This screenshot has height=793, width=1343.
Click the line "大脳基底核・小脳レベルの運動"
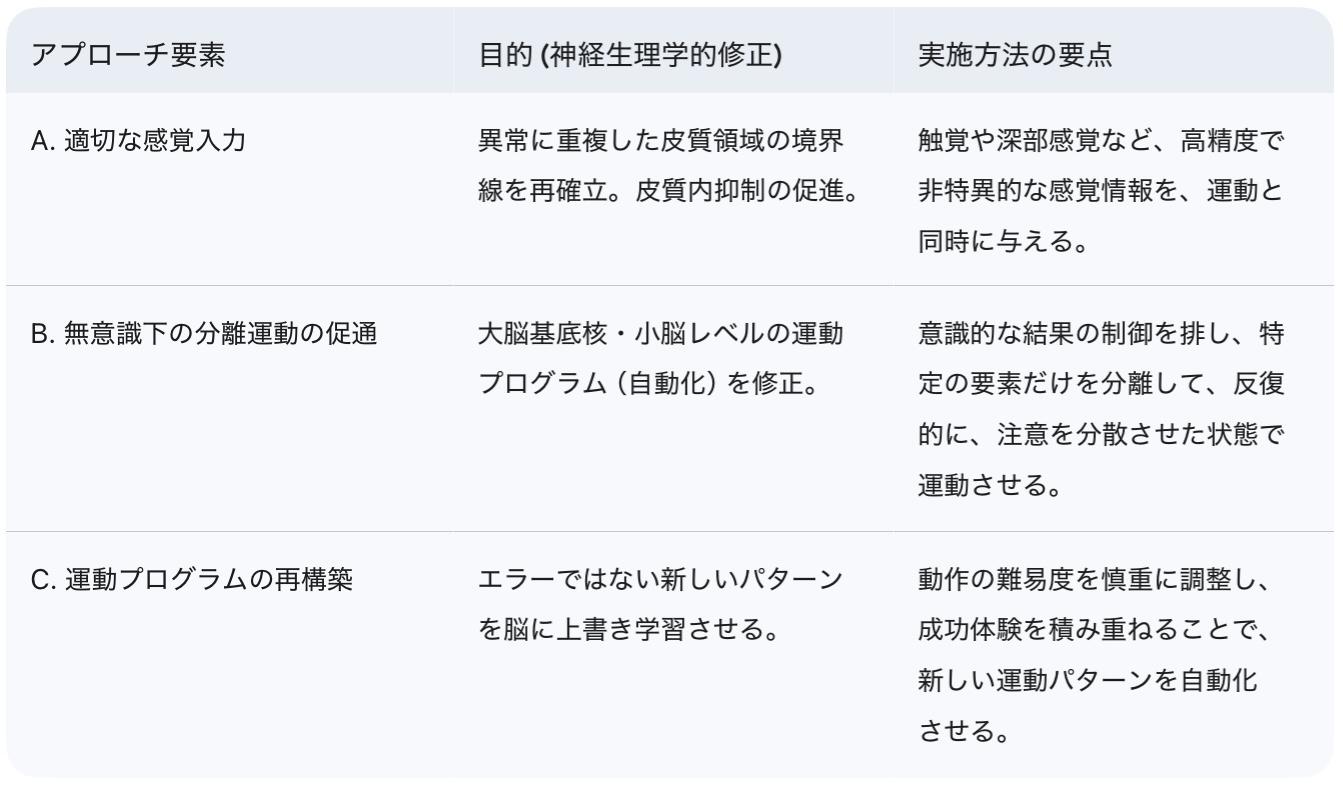pyautogui.click(x=660, y=335)
